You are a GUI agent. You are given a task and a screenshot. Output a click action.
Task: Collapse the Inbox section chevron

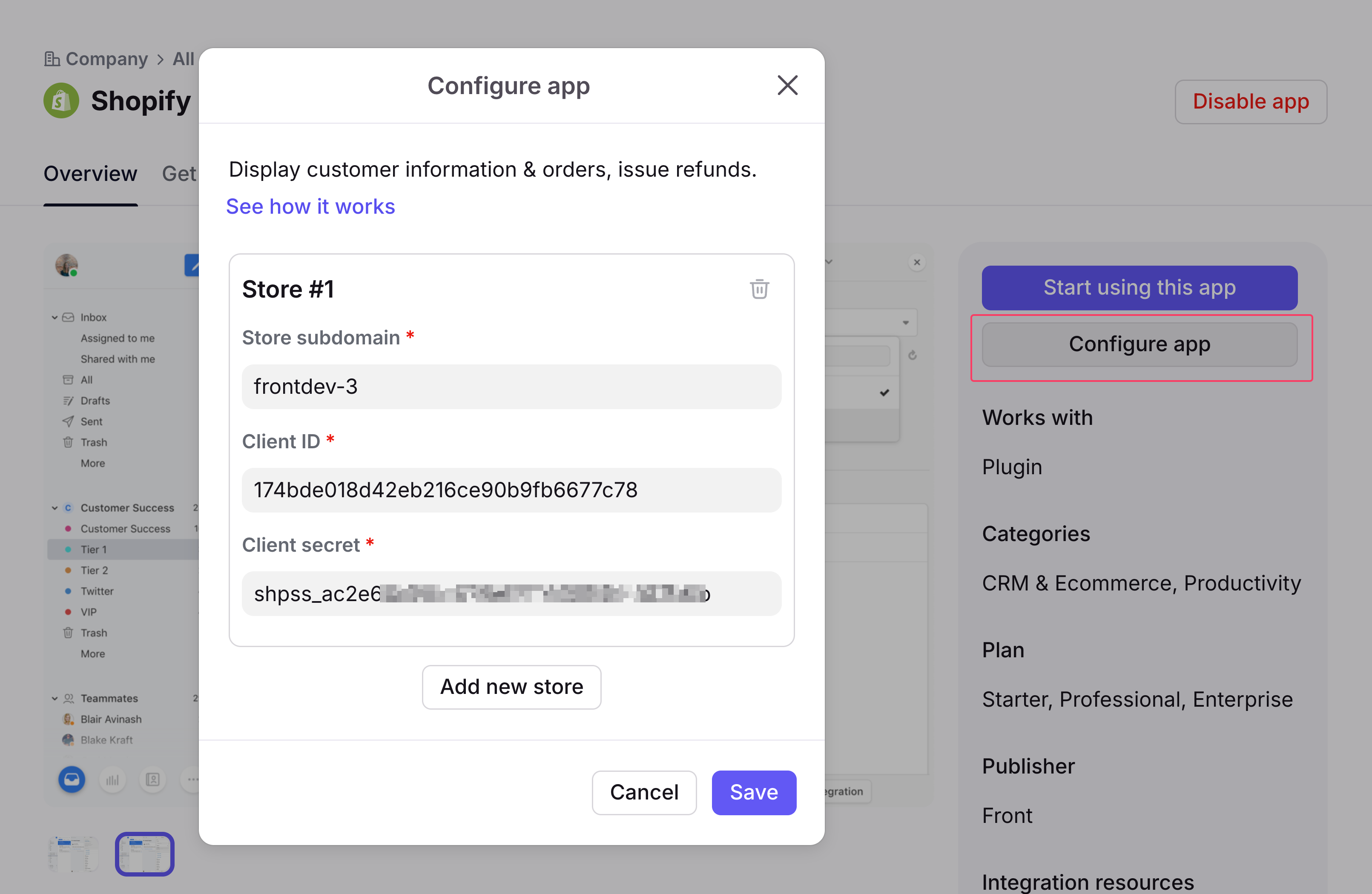[x=55, y=318]
